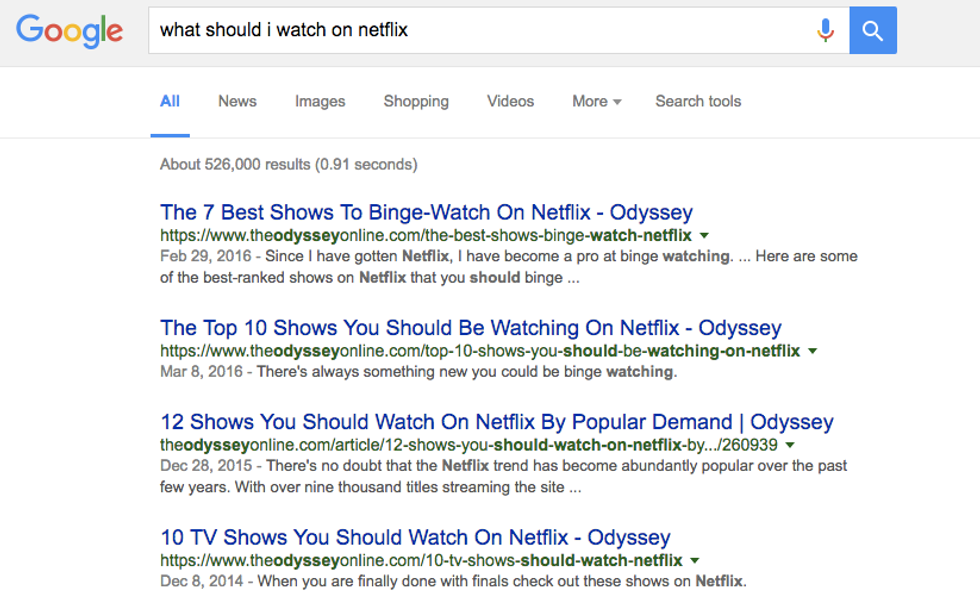Open "The Top 10 Shows" Odyssey result
The height and width of the screenshot is (610, 980).
(470, 328)
